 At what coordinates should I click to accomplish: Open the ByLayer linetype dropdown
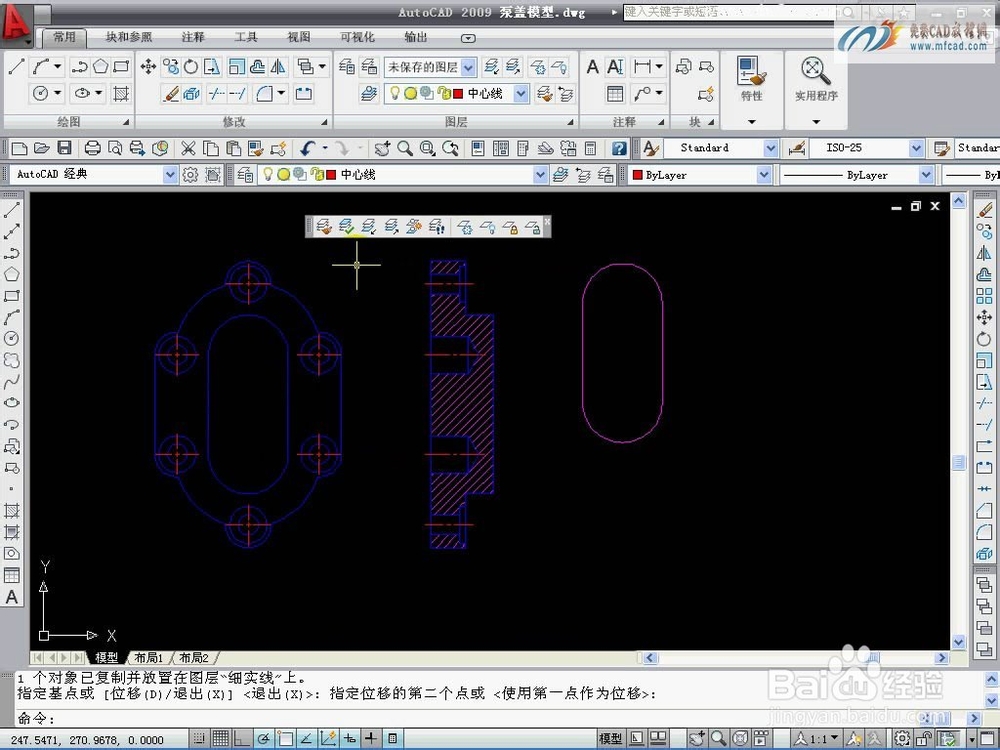click(x=927, y=175)
